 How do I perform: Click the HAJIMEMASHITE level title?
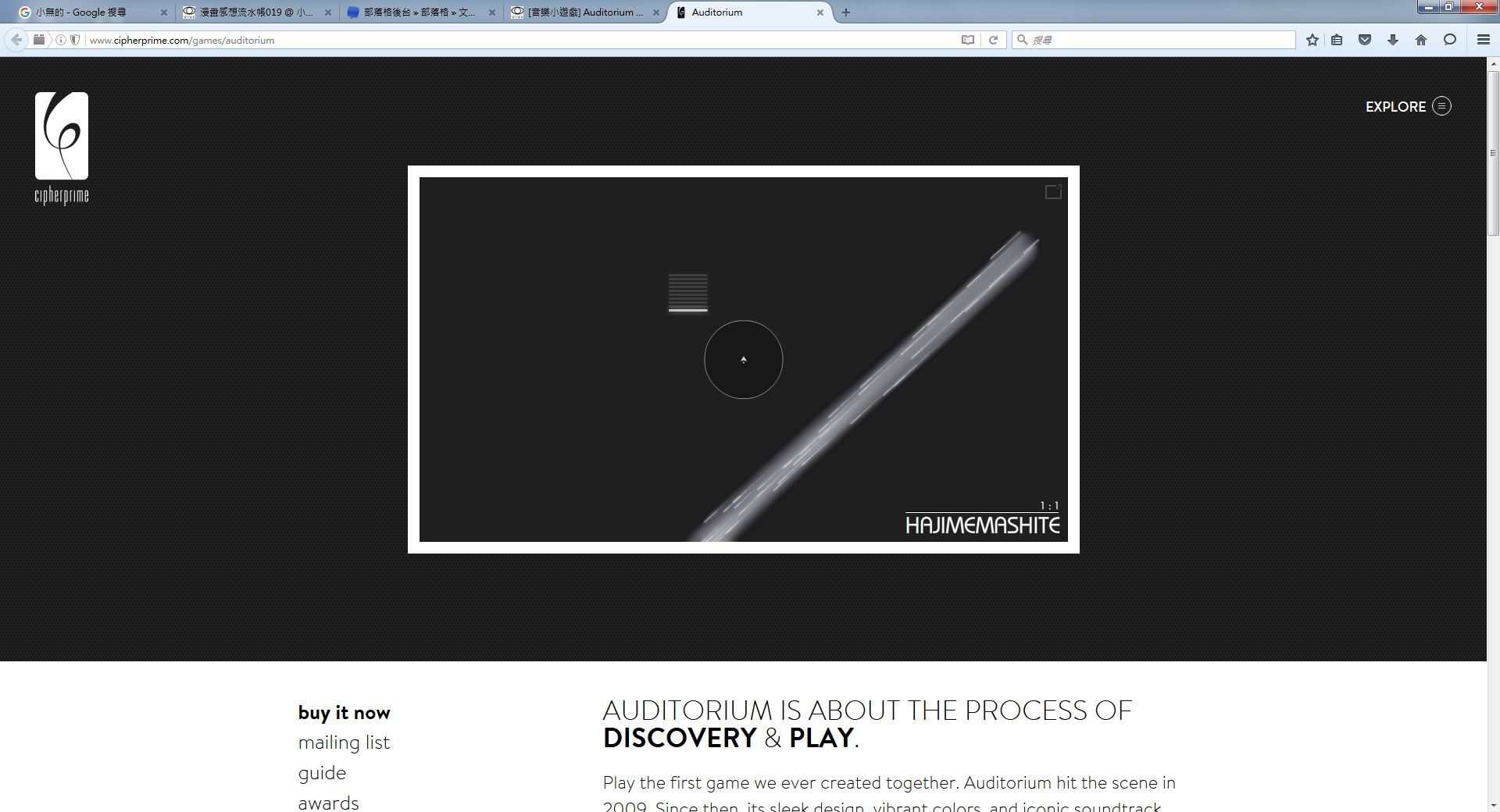[x=983, y=525]
